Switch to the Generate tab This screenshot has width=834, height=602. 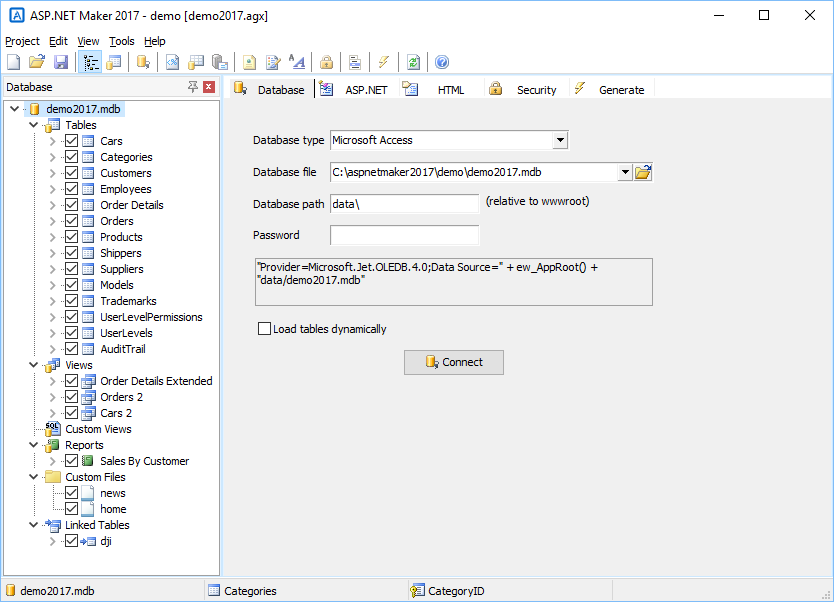611,89
